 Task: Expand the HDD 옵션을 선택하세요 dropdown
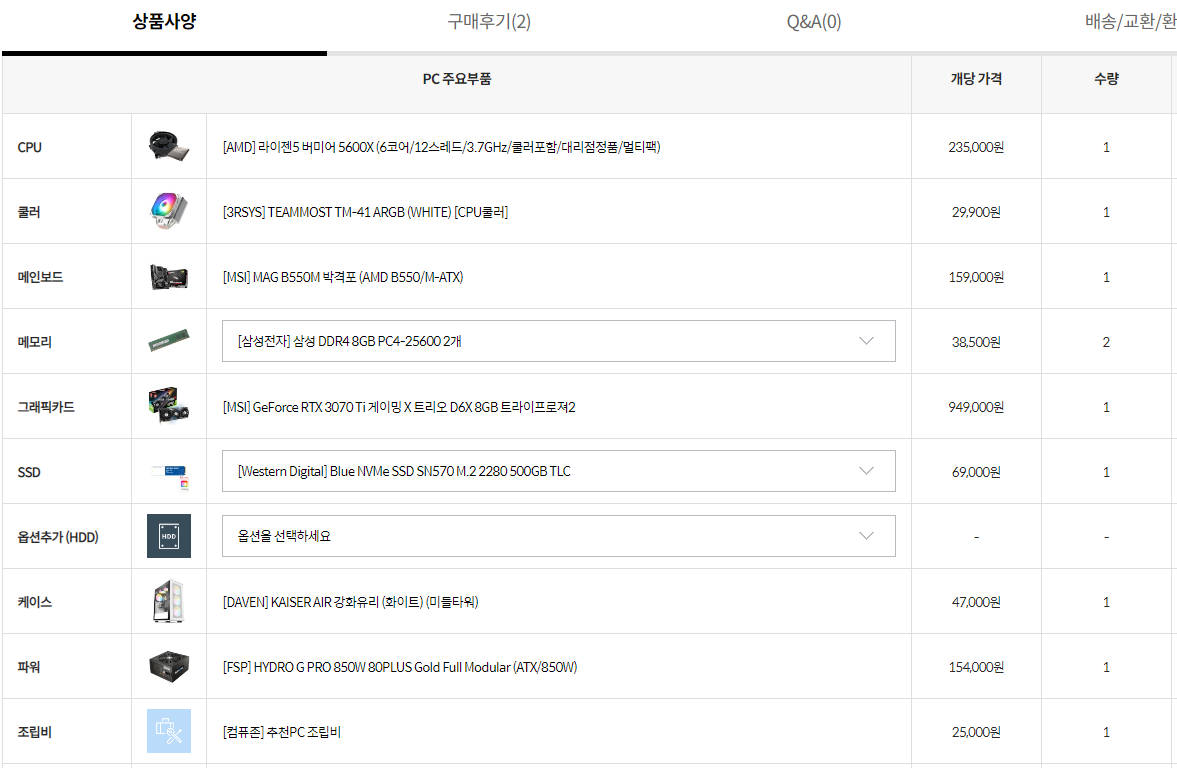tap(558, 536)
